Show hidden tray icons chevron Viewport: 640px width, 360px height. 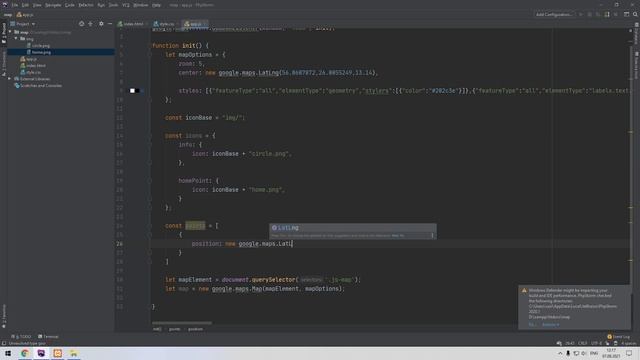[x=560, y=353]
